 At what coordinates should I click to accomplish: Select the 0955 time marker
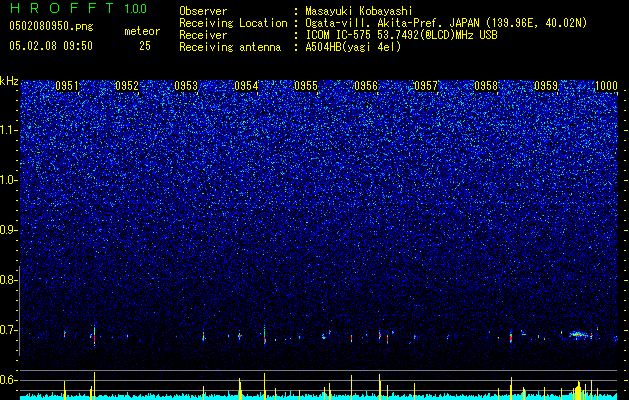[x=306, y=86]
